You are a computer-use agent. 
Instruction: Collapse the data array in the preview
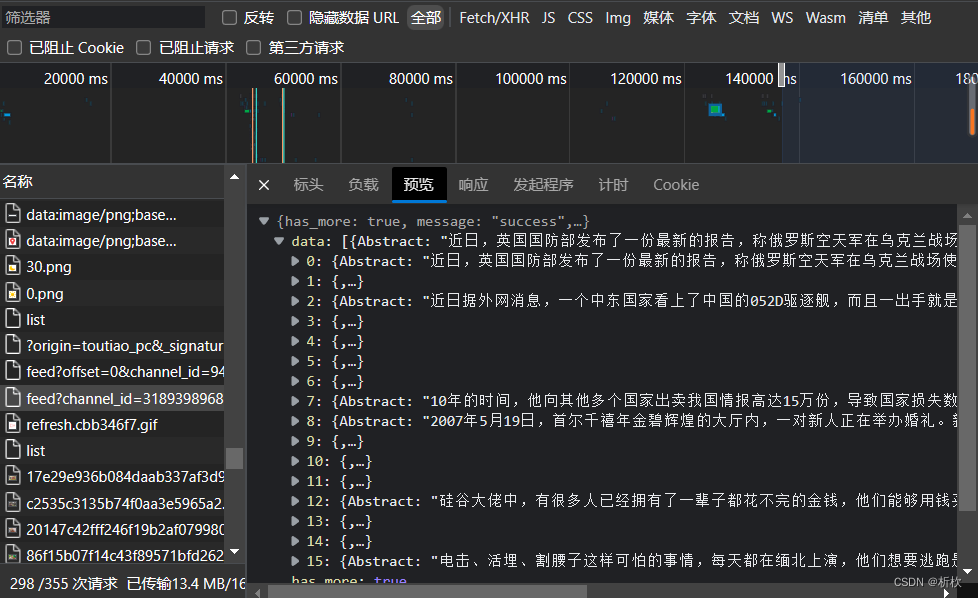(279, 241)
